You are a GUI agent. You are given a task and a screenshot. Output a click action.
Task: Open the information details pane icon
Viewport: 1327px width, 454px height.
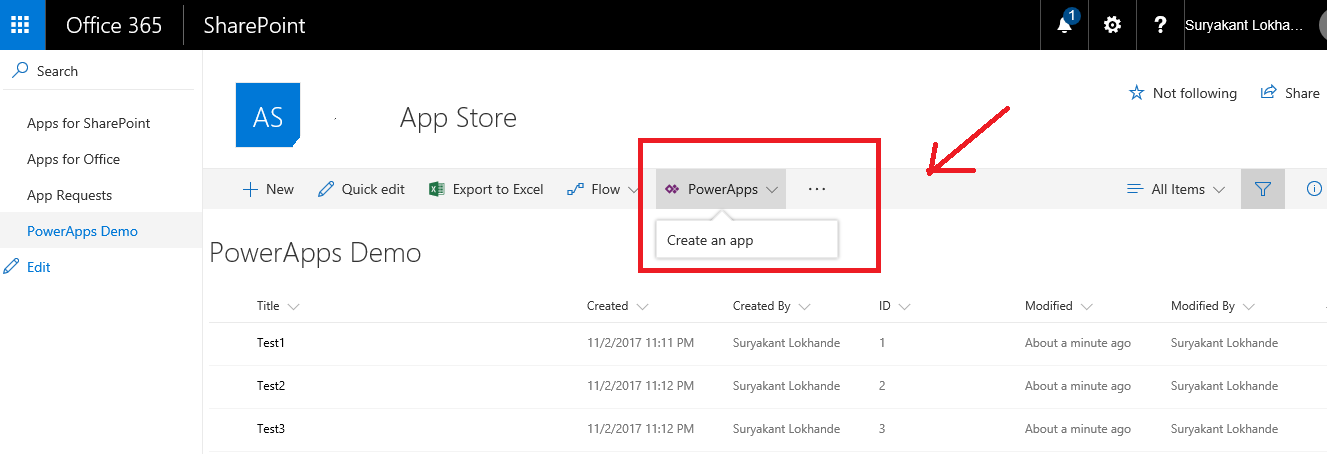1314,189
